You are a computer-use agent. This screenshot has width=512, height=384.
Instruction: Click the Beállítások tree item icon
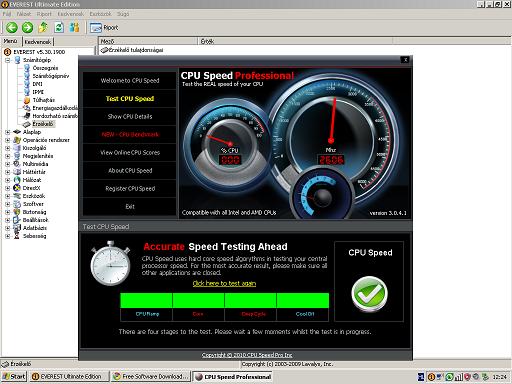17,220
